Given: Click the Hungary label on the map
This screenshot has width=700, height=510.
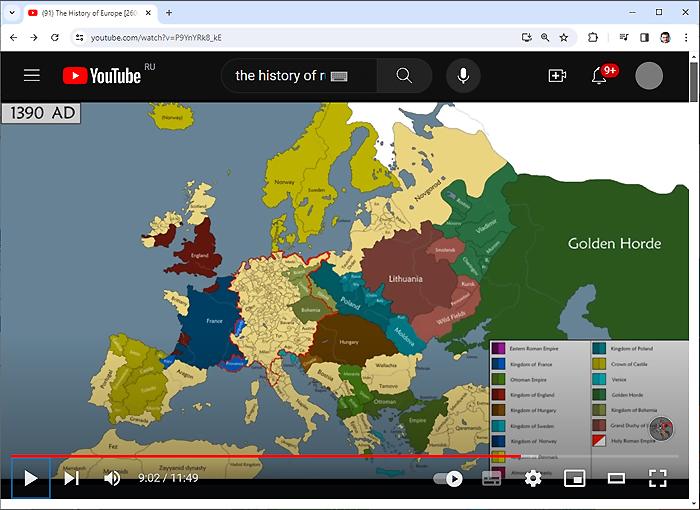Looking at the screenshot, I should [x=349, y=342].
